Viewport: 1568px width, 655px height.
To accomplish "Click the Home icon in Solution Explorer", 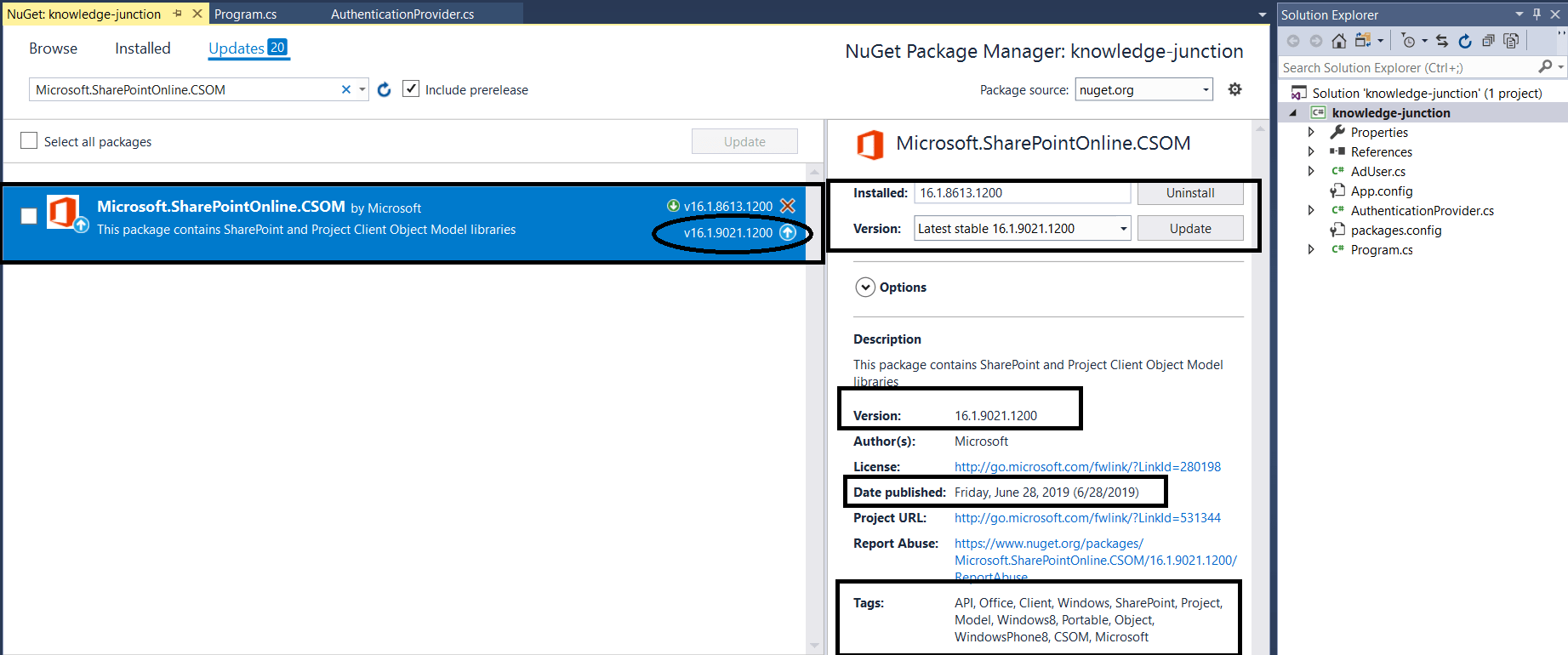I will pyautogui.click(x=1338, y=41).
